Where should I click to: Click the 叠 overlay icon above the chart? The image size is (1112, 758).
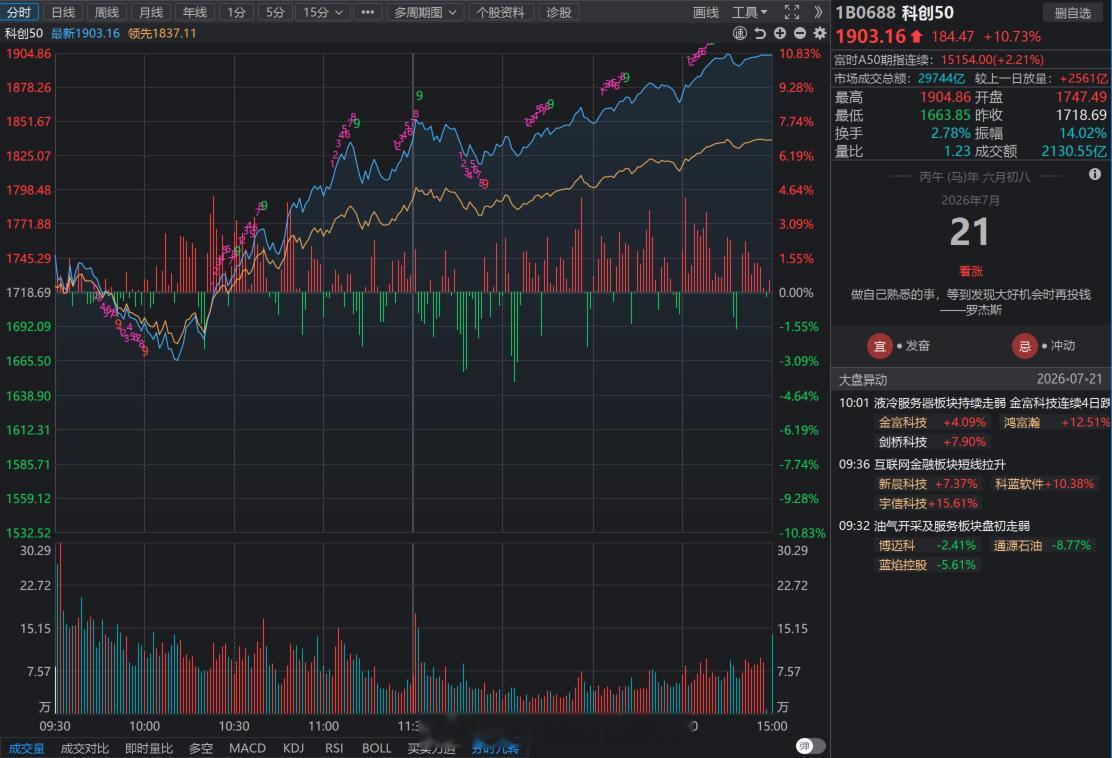(x=740, y=33)
